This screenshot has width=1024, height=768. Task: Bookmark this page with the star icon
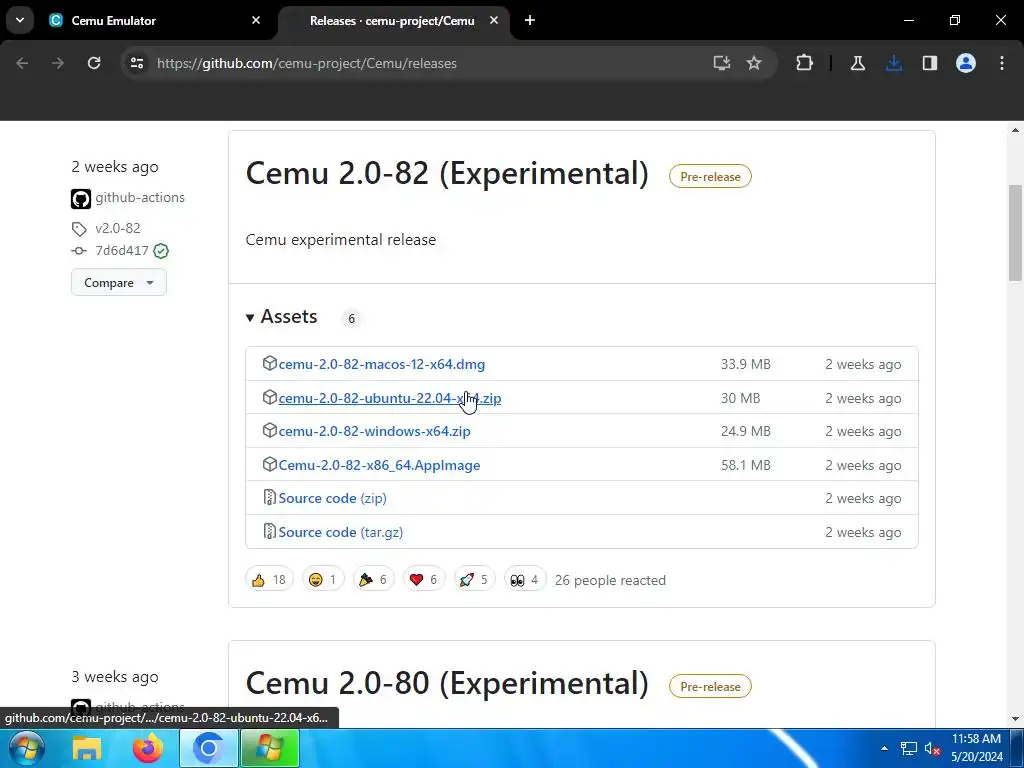pos(754,63)
